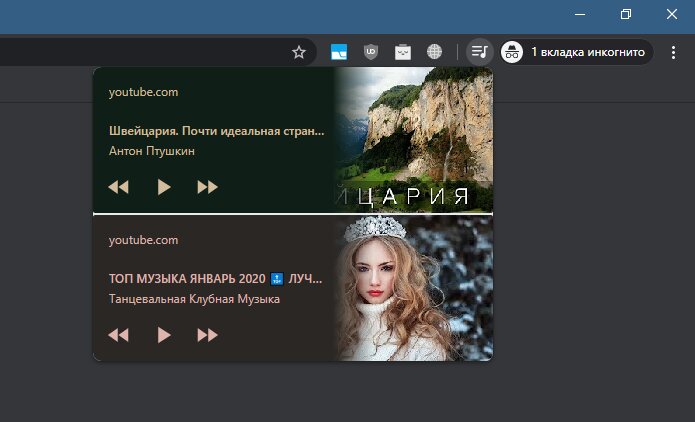Rewind the ТОП МУЗЫКА ЯНВАРЬ 2020 track
This screenshot has height=422, width=695.
click(x=118, y=335)
